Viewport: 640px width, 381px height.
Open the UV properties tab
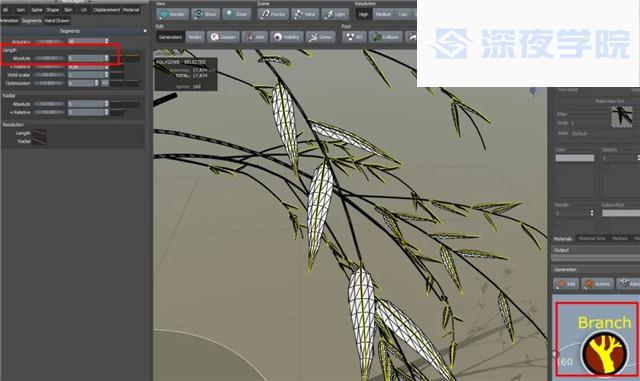point(84,10)
